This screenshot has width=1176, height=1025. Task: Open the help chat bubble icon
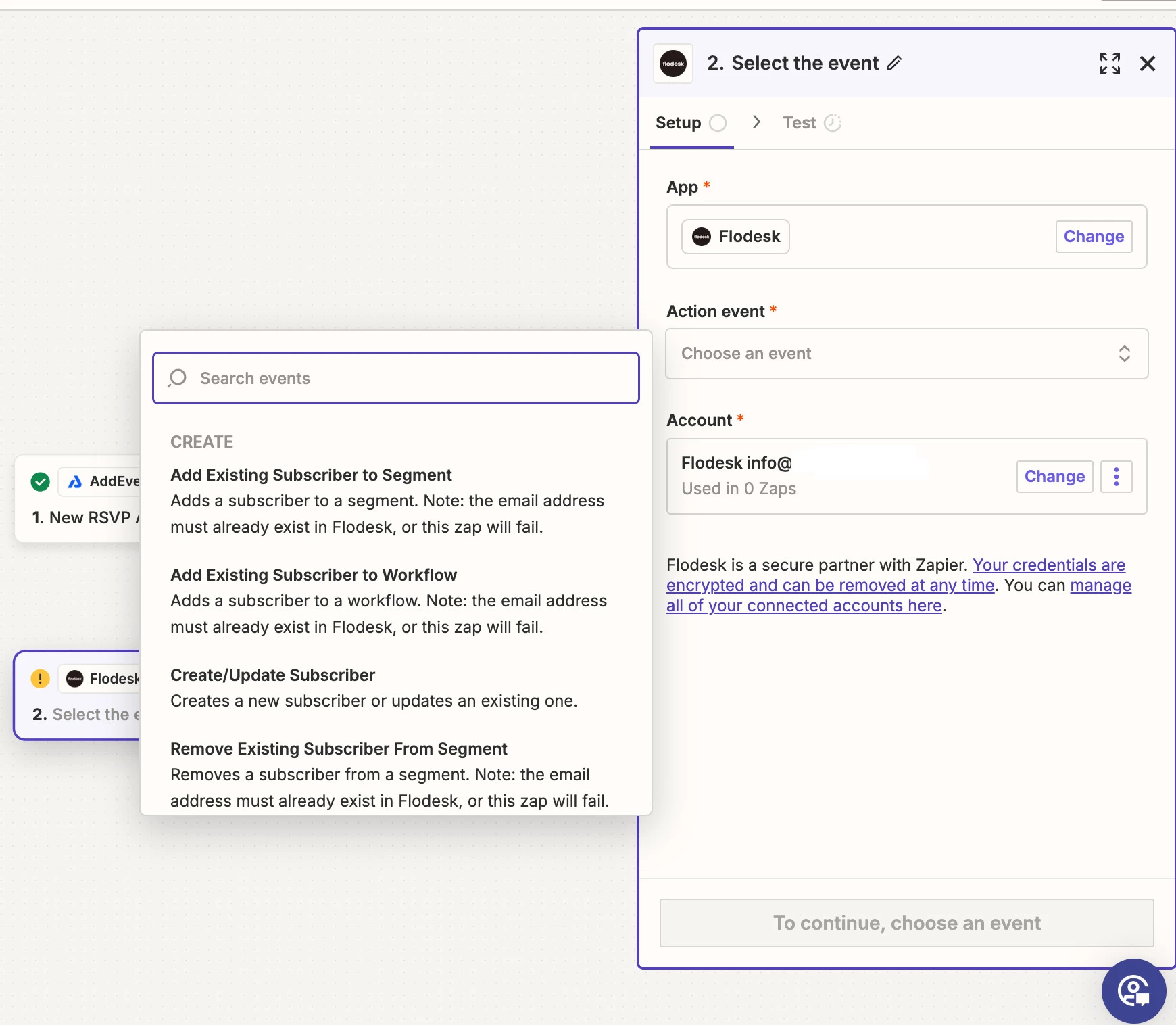pyautogui.click(x=1133, y=991)
